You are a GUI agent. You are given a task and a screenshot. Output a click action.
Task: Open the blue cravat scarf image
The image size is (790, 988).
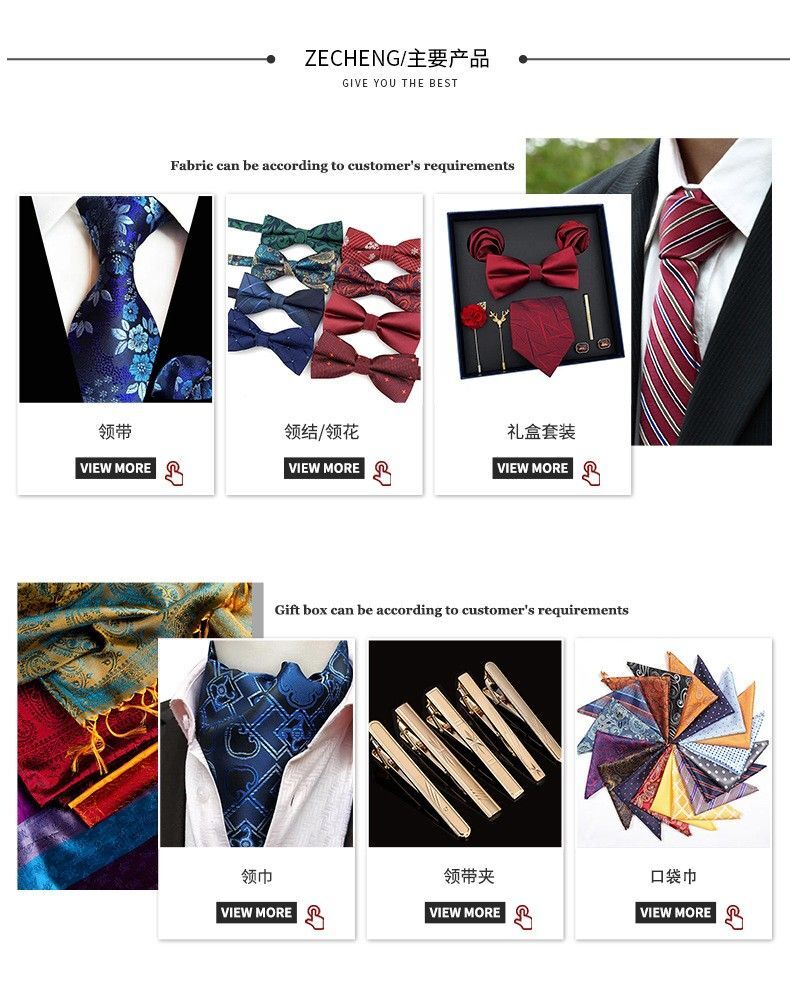[x=256, y=744]
